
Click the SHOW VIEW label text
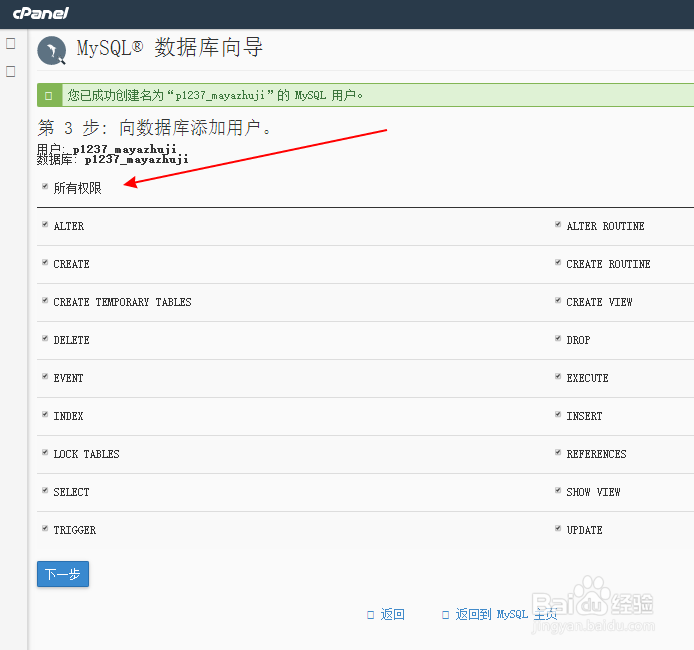pyautogui.click(x=594, y=492)
